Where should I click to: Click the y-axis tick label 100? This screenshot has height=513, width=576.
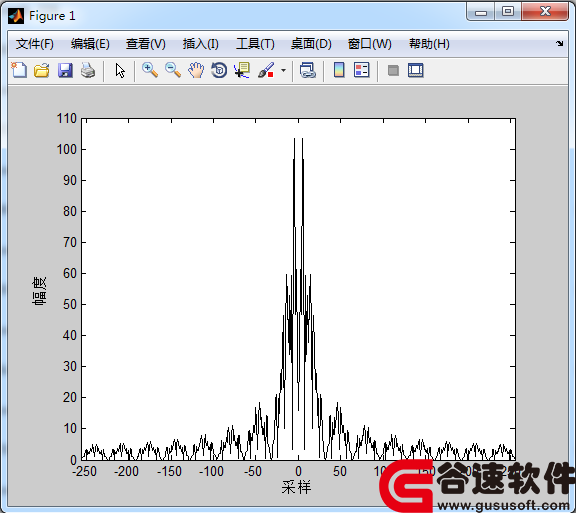click(x=66, y=149)
